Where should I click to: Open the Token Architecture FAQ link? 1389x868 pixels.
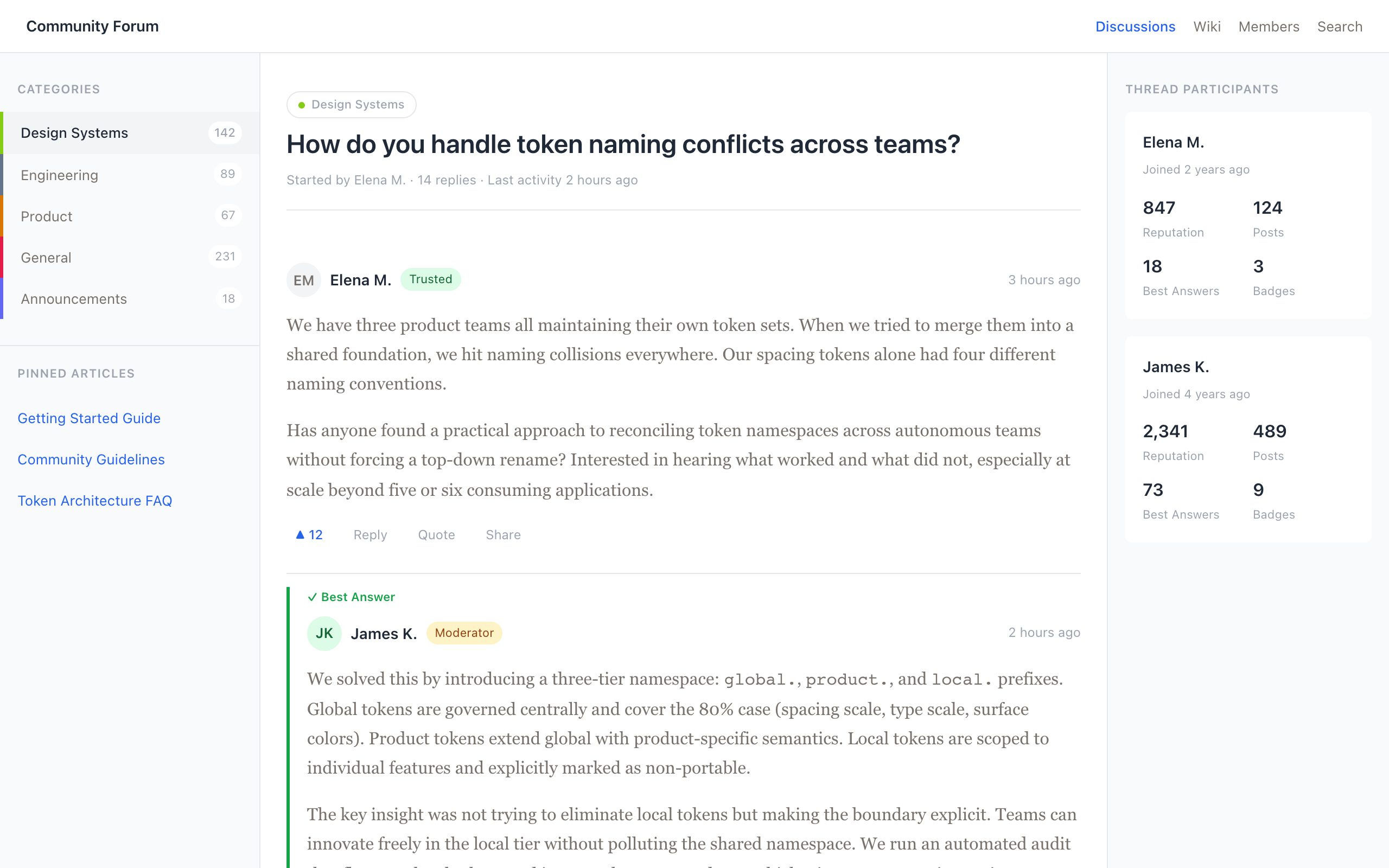pyautogui.click(x=95, y=501)
